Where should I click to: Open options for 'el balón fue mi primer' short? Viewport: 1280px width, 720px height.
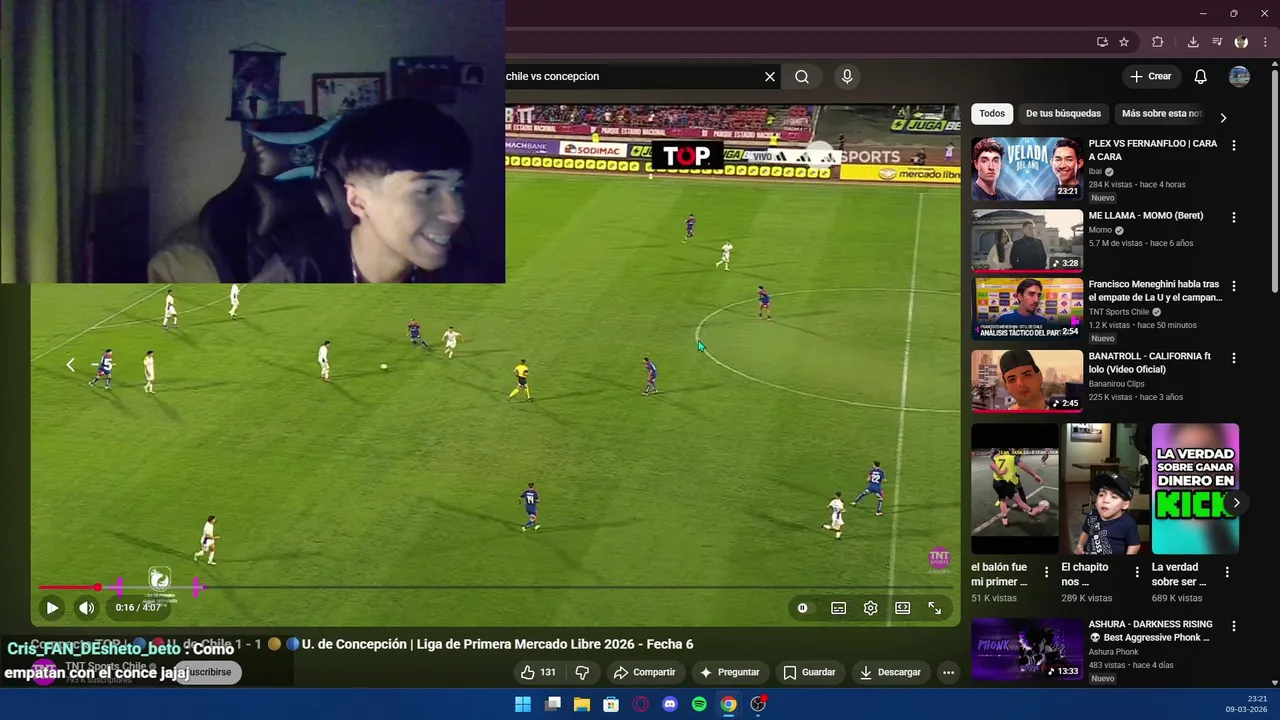(x=1047, y=572)
